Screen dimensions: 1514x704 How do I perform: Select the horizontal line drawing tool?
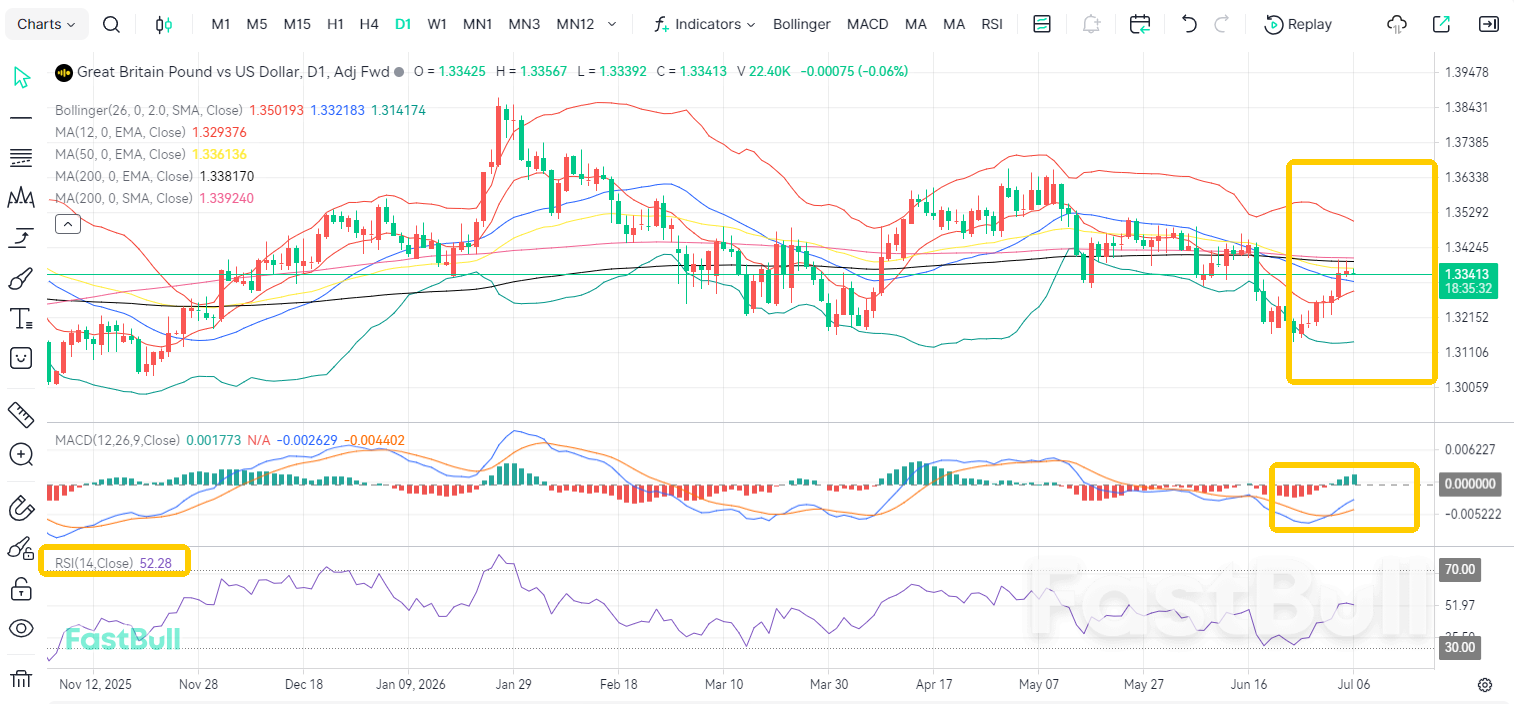21,117
